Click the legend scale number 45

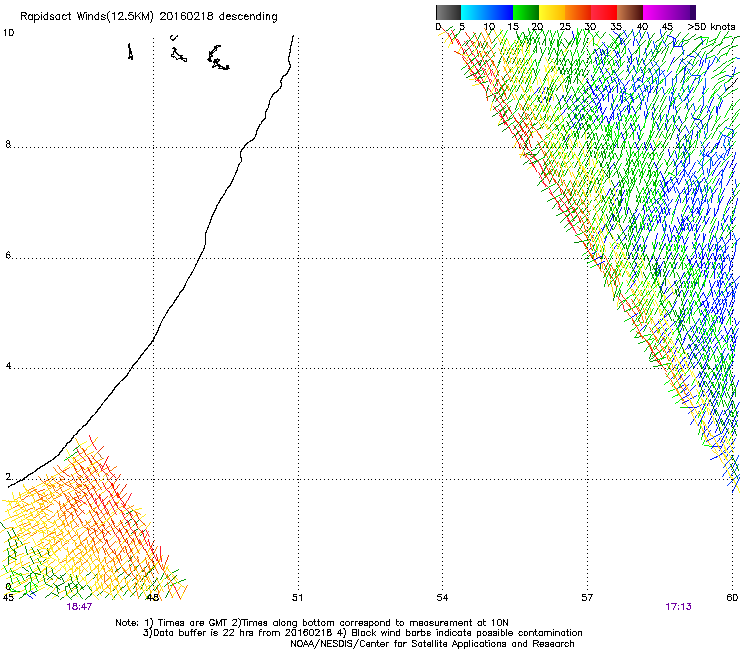point(667,27)
